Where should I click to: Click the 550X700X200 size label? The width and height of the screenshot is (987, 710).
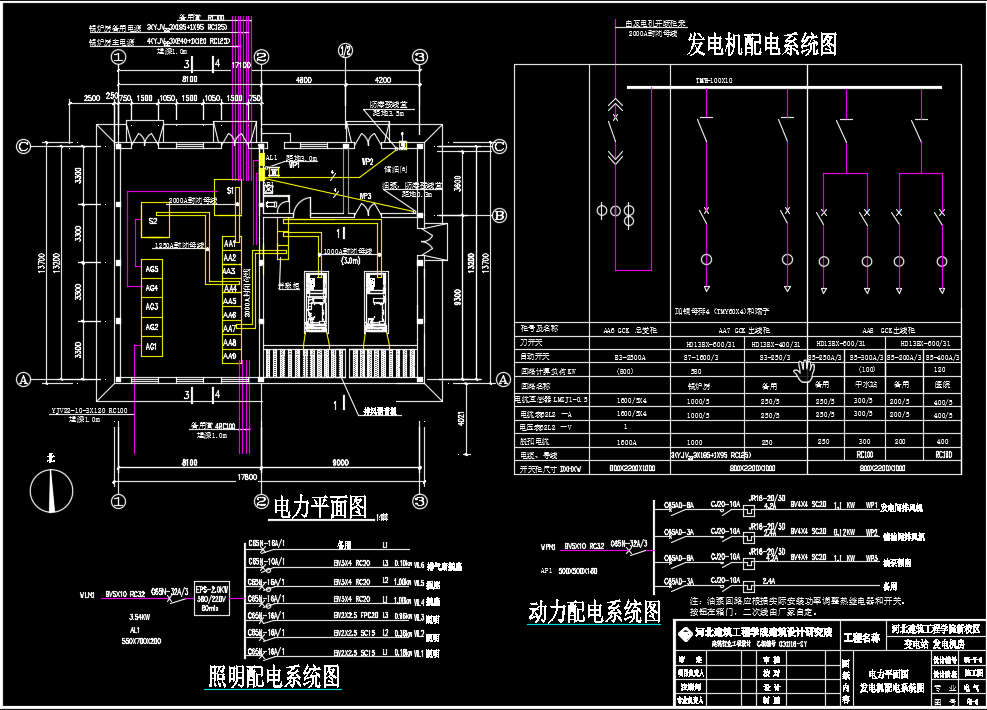tap(141, 641)
